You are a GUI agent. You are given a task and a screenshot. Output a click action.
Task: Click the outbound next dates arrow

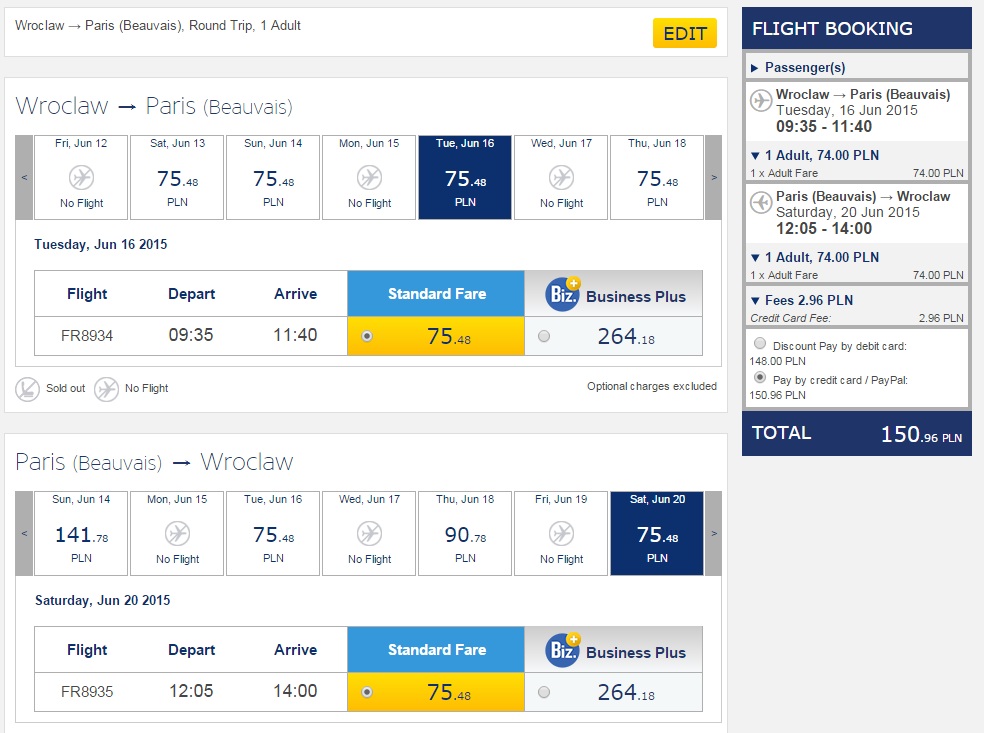(x=714, y=178)
